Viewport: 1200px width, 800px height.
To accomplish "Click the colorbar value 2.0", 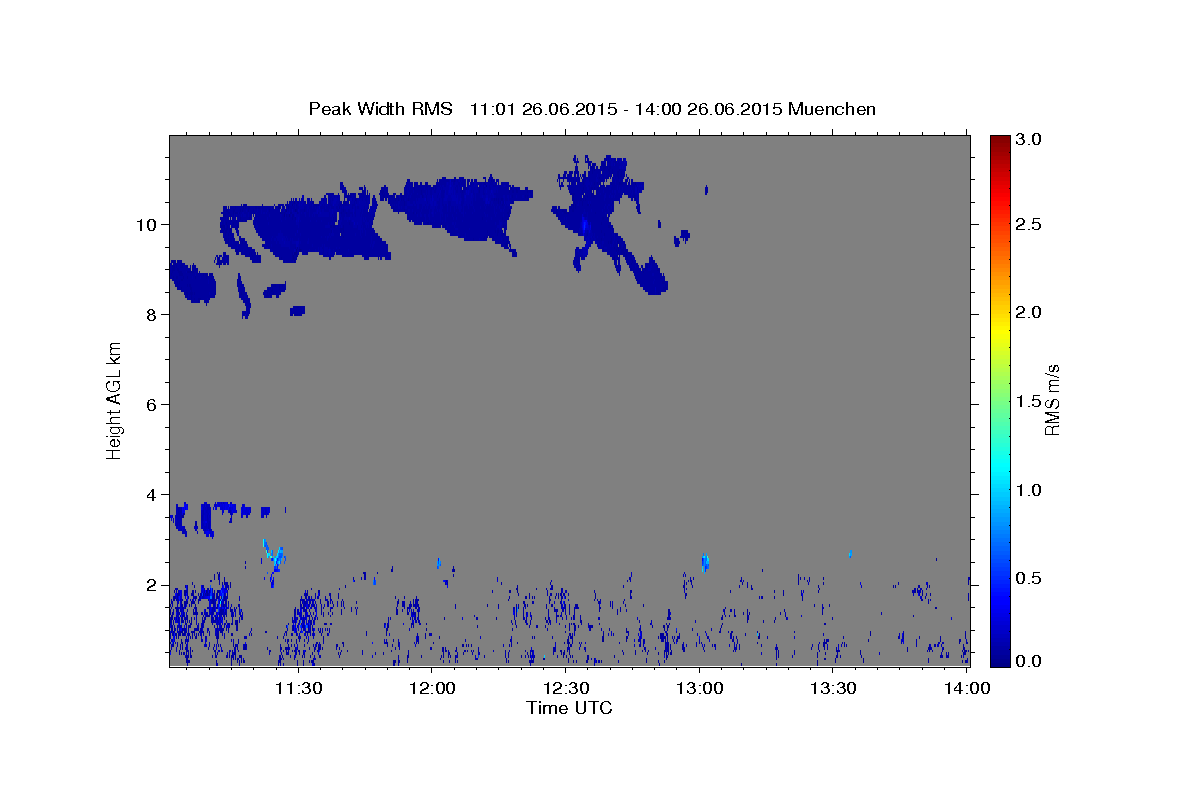I will [1029, 312].
